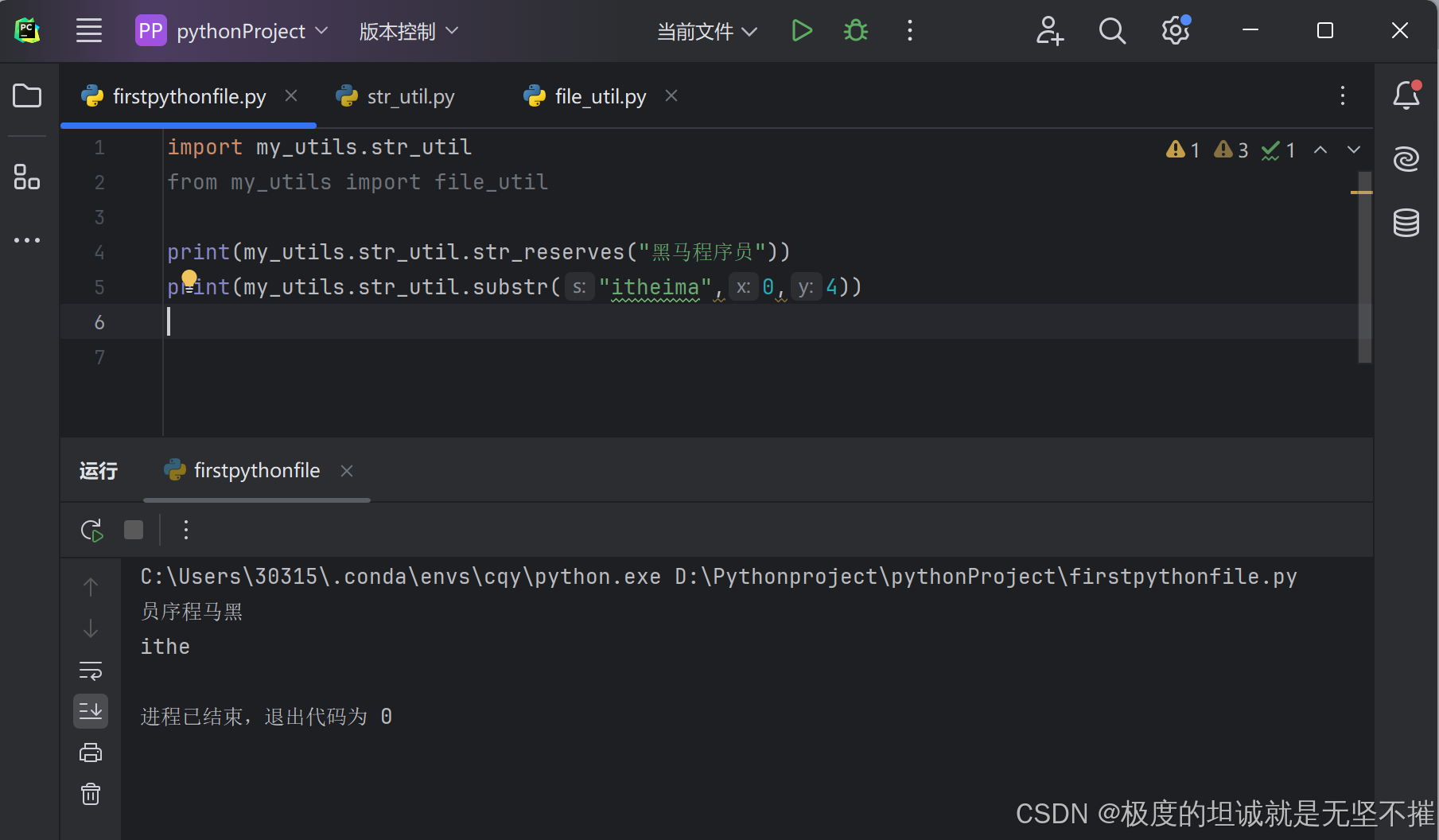Expand the 当前文件 run configuration dropdown
Screen dimensions: 1439x840
706,31
